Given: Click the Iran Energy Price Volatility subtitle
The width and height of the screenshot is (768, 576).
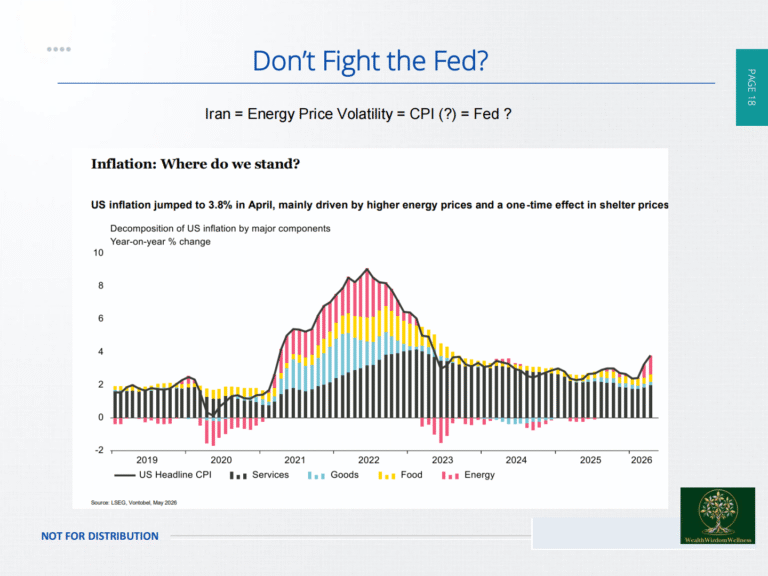Looking at the screenshot, I should 358,114.
